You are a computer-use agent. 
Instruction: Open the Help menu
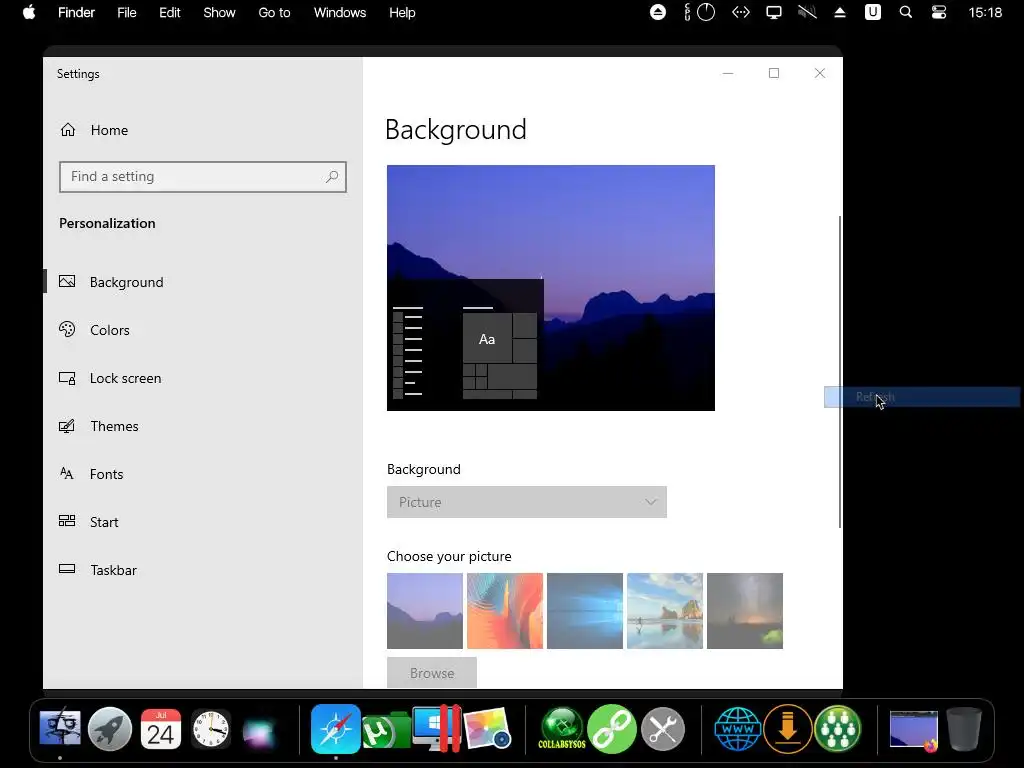(x=402, y=12)
